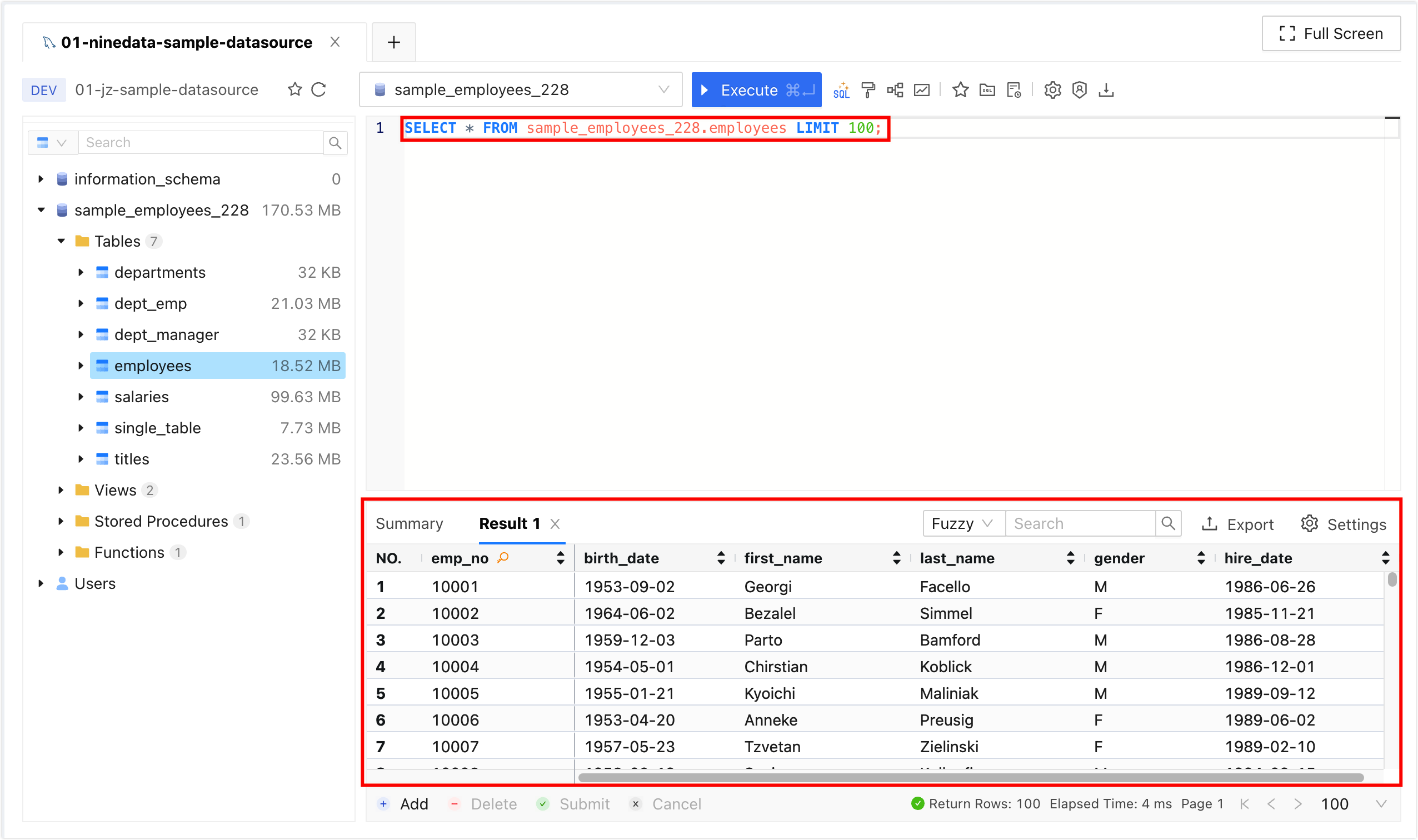Sort by first_name column arrows
The image size is (1418, 840).
coord(896,558)
